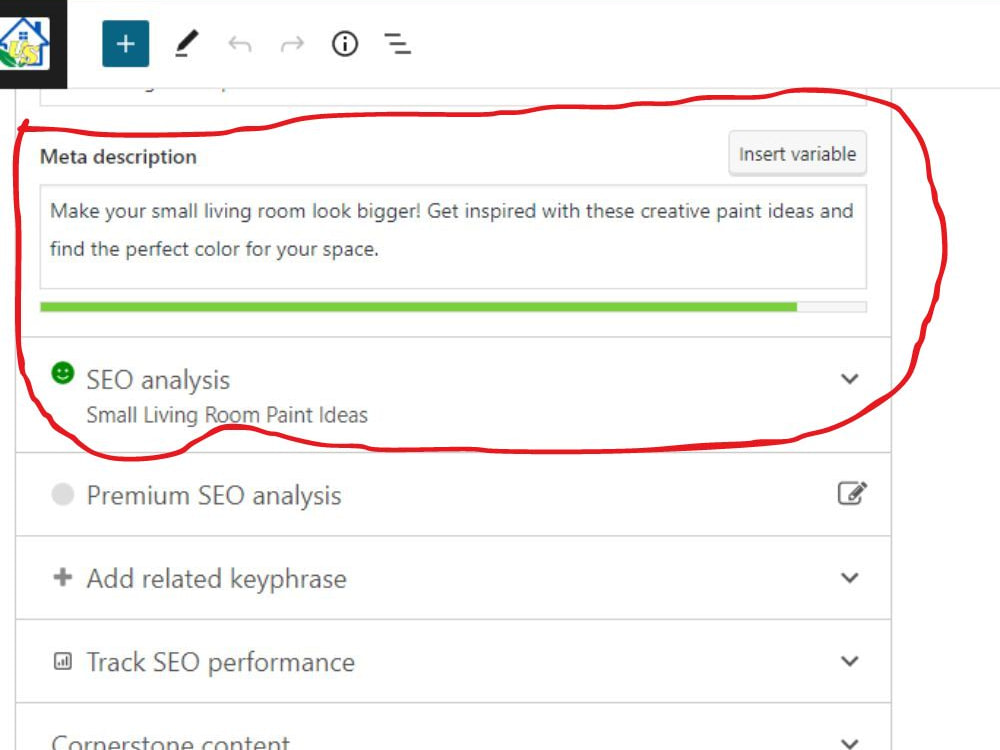Click the site logo home icon
1000x750 pixels.
(26, 43)
